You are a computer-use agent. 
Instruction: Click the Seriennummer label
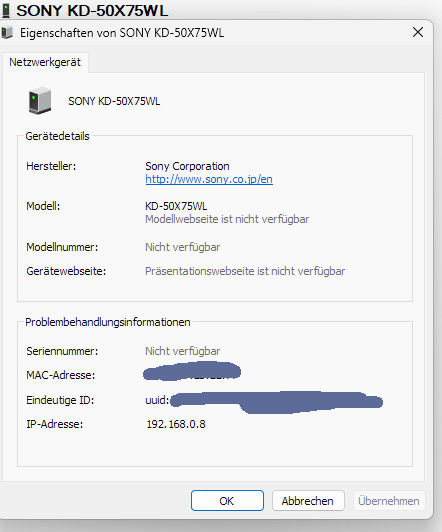click(x=62, y=351)
